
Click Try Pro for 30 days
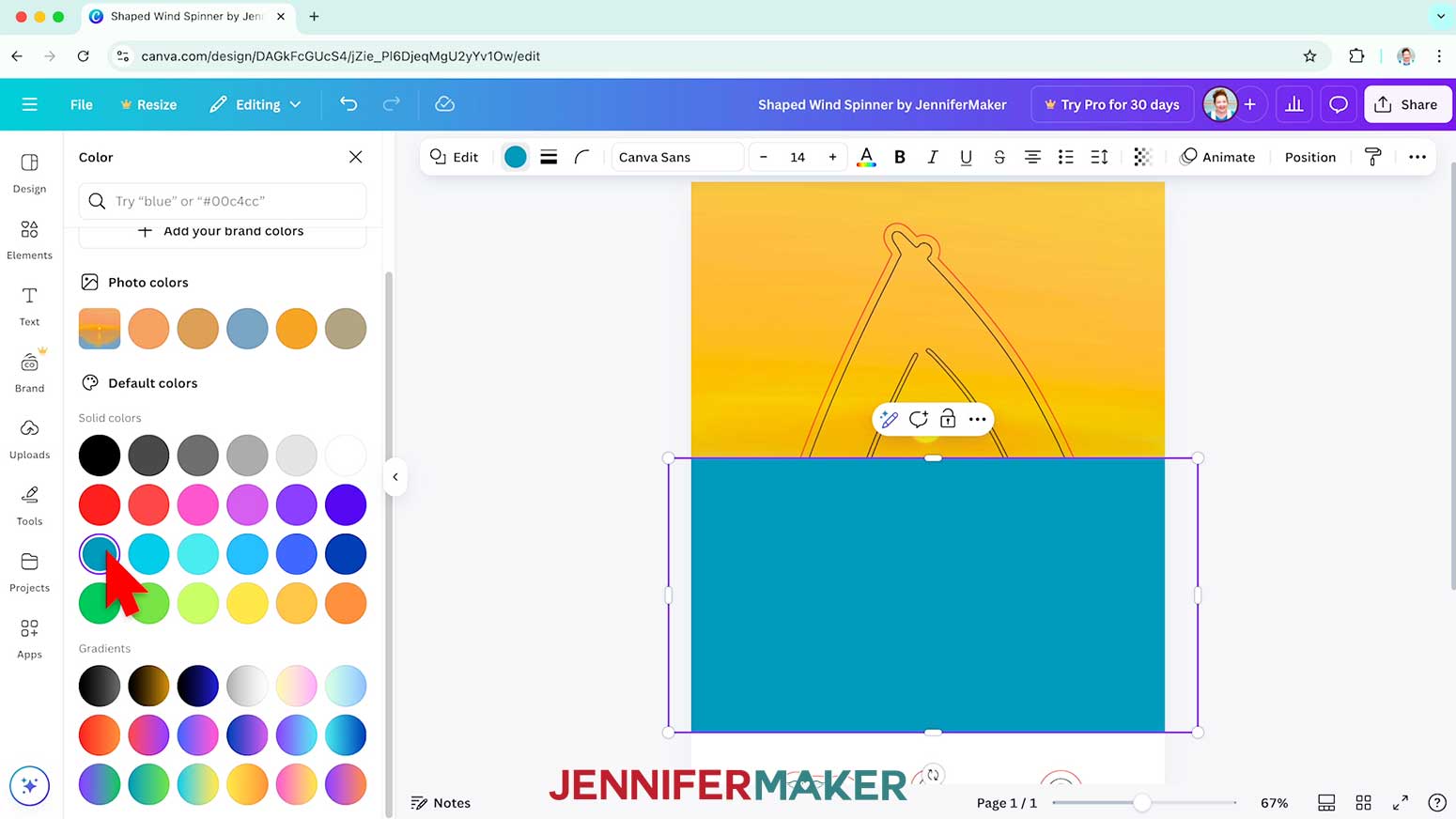[1112, 104]
